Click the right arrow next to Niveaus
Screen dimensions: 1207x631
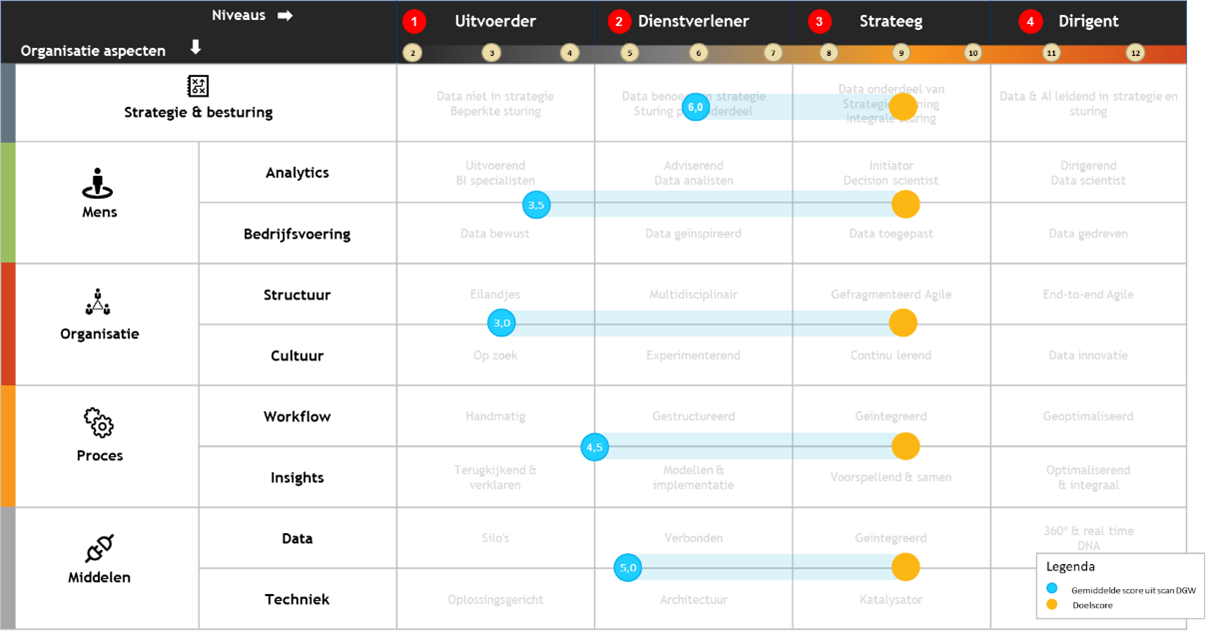(285, 16)
